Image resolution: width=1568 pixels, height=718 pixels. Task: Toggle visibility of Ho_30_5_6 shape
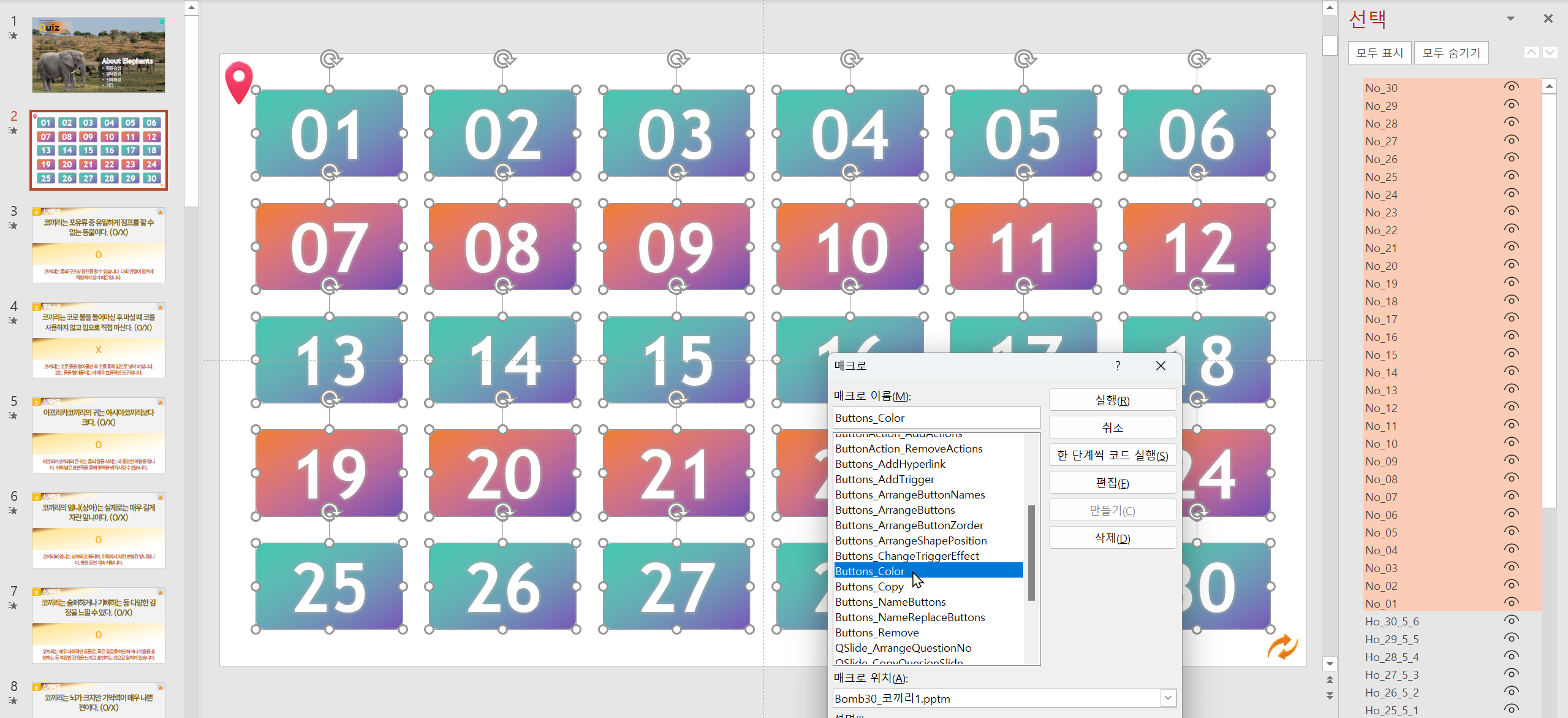coord(1511,621)
